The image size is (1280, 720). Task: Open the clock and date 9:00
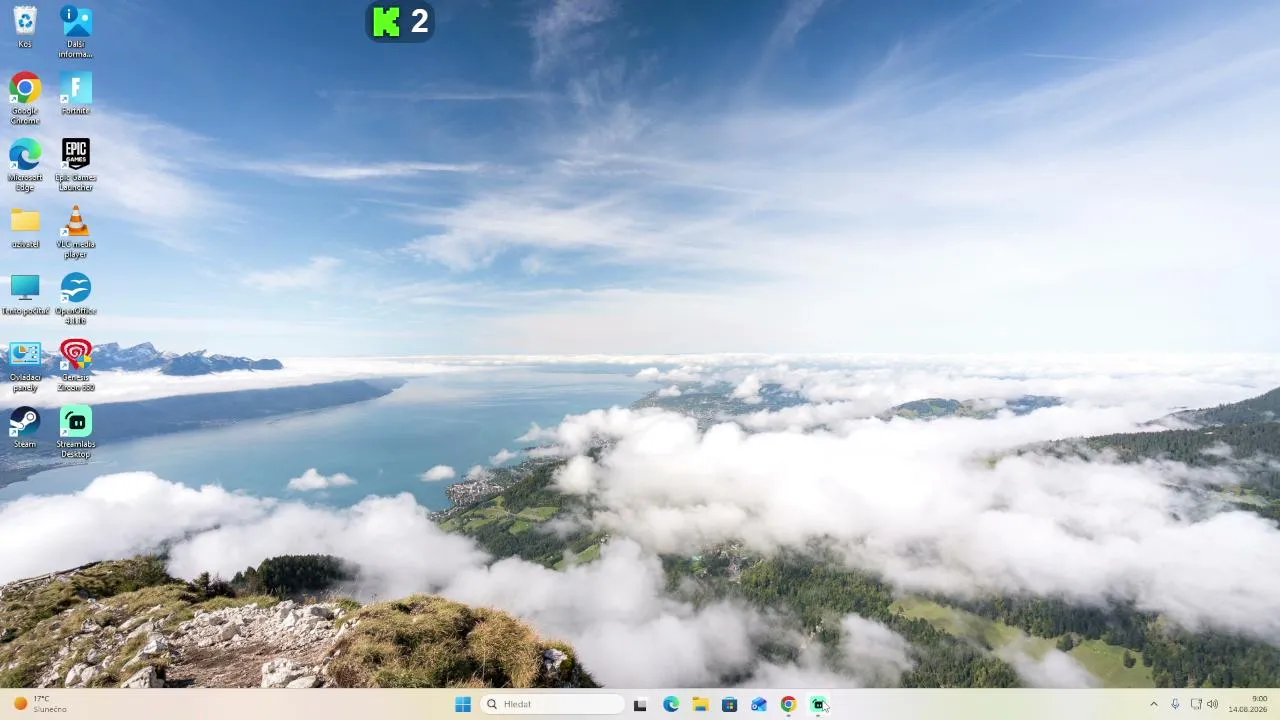click(1247, 704)
